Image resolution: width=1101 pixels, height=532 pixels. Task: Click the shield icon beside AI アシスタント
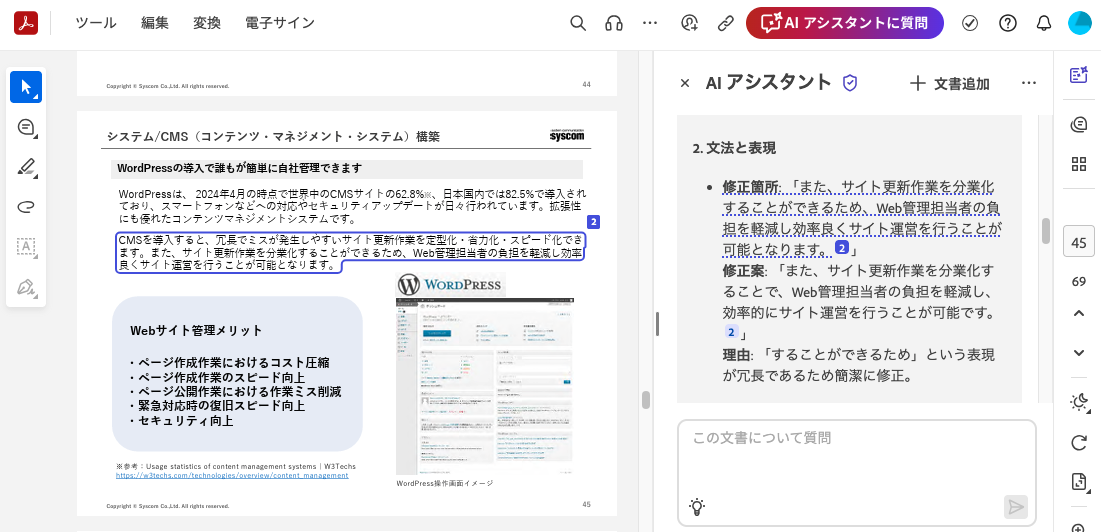click(850, 83)
